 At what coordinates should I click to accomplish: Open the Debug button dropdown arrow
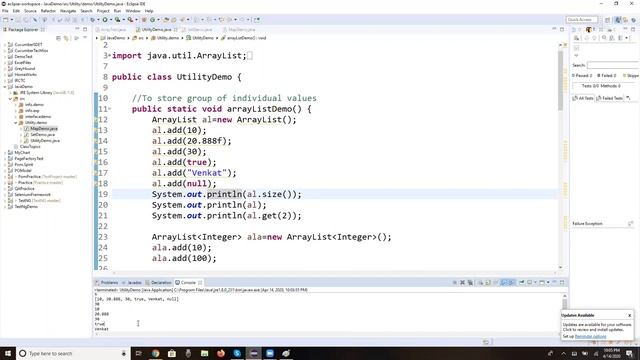click(x=98, y=20)
